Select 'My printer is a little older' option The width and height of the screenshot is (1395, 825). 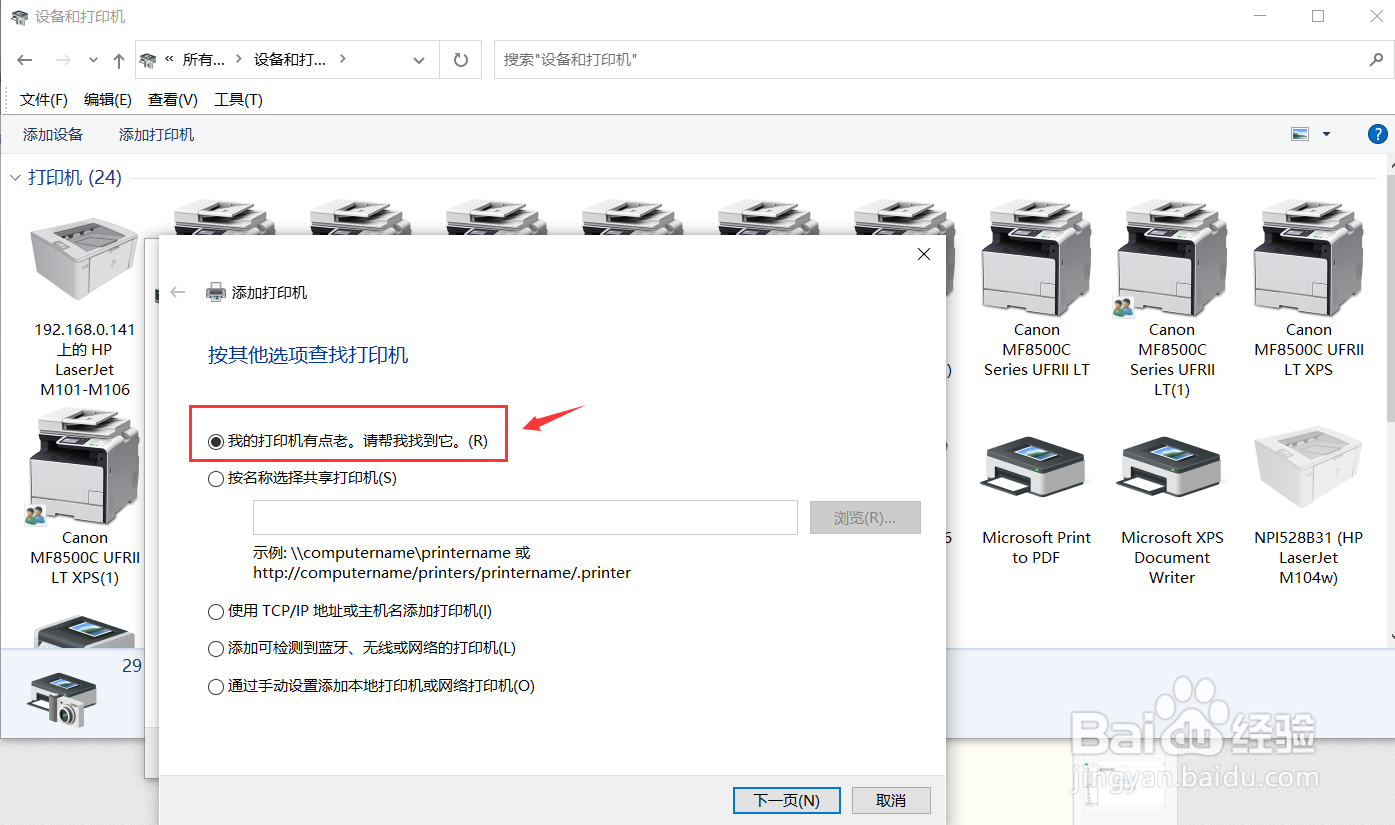point(348,440)
